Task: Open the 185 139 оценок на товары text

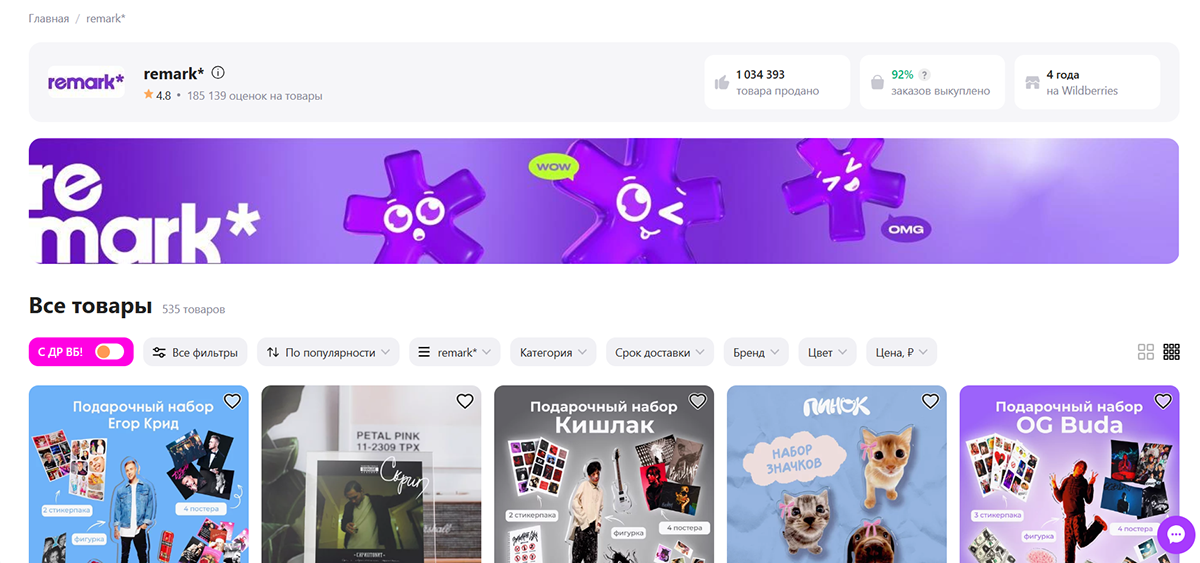Action: pyautogui.click(x=254, y=96)
